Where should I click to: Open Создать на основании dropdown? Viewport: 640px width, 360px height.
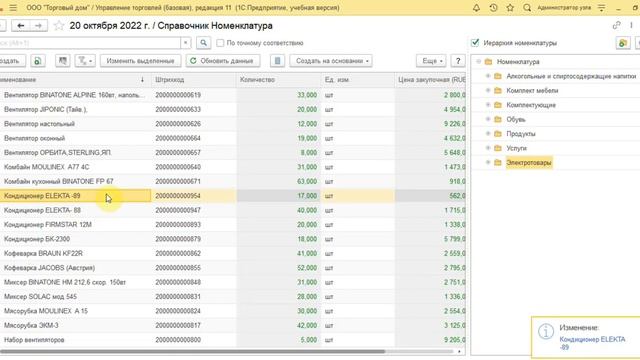coord(331,61)
